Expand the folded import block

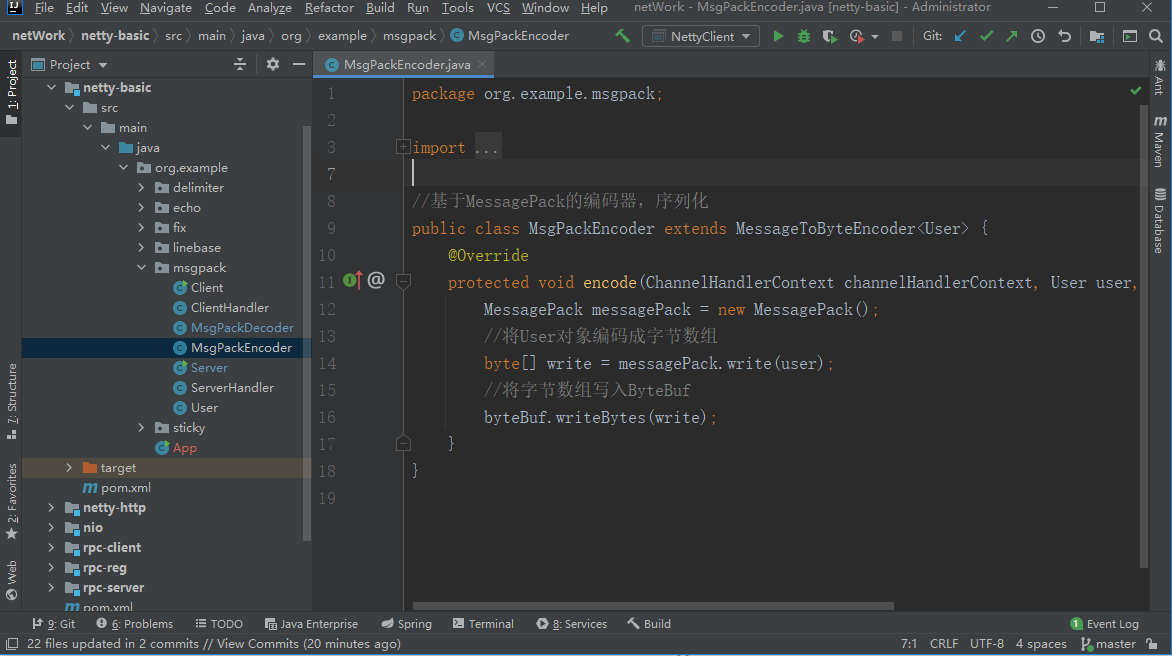pos(403,147)
